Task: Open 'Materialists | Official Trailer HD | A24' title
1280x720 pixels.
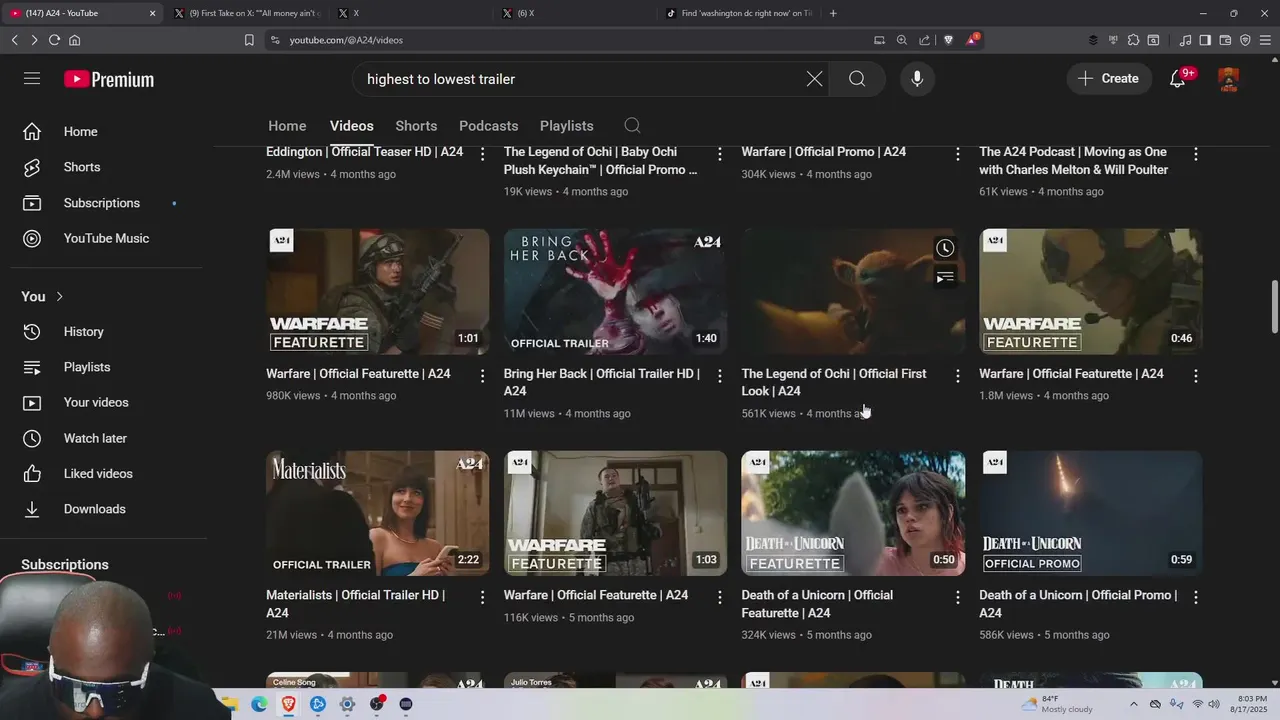Action: [355, 604]
